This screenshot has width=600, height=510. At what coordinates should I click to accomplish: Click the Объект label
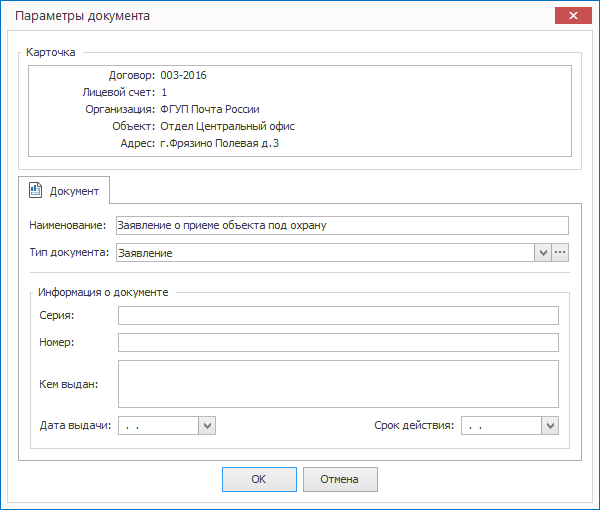[x=134, y=126]
